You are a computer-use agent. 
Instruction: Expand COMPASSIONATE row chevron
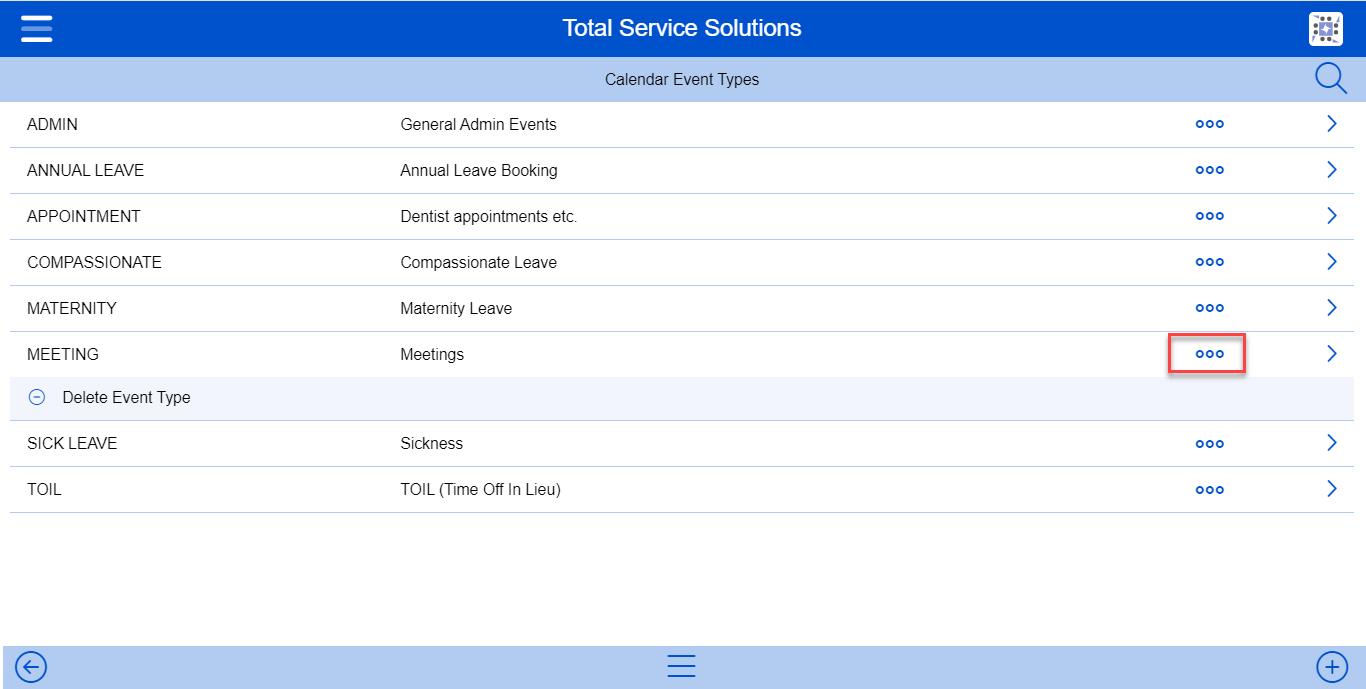tap(1331, 262)
